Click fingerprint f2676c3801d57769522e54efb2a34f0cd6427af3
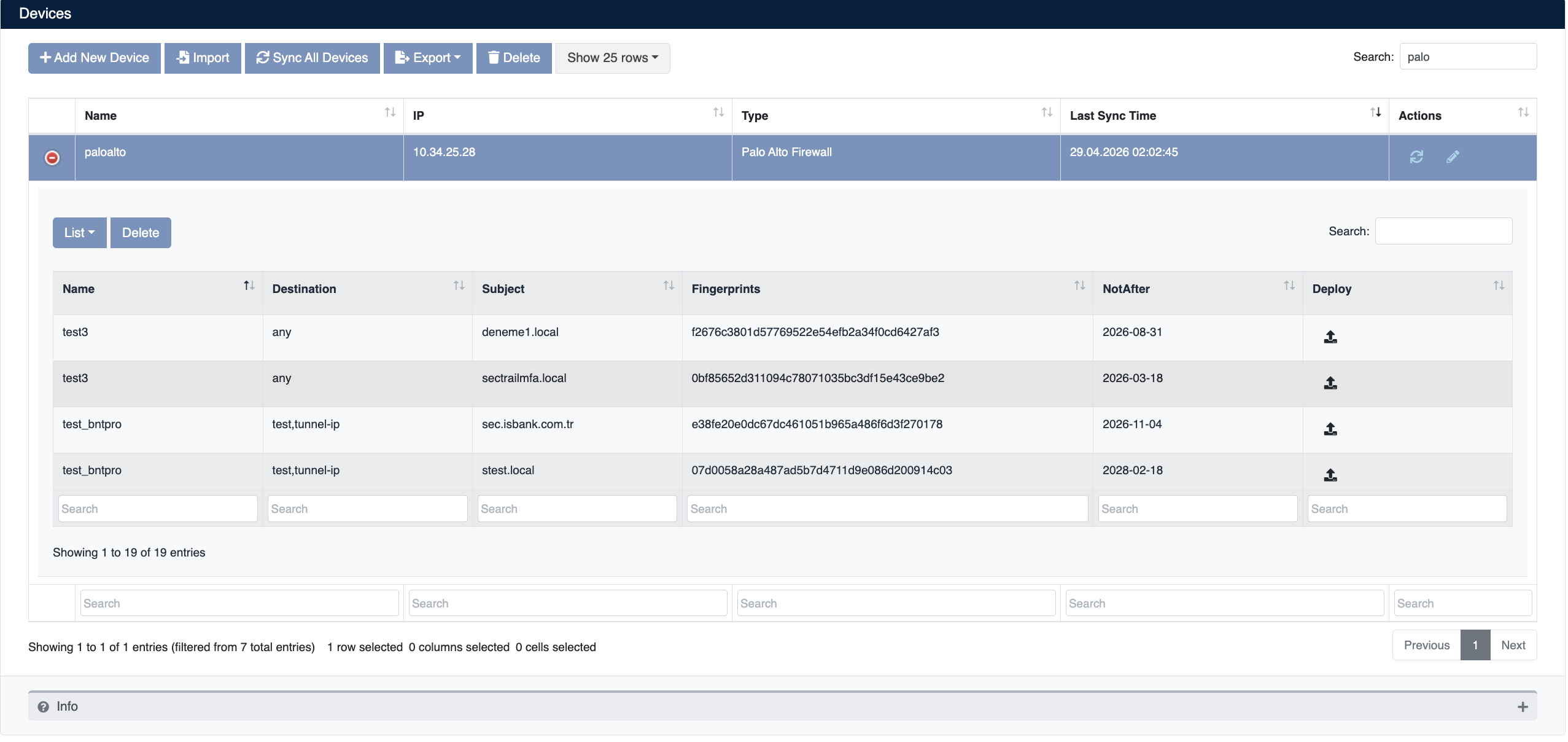This screenshot has height=742, width=1568. pyautogui.click(x=815, y=332)
